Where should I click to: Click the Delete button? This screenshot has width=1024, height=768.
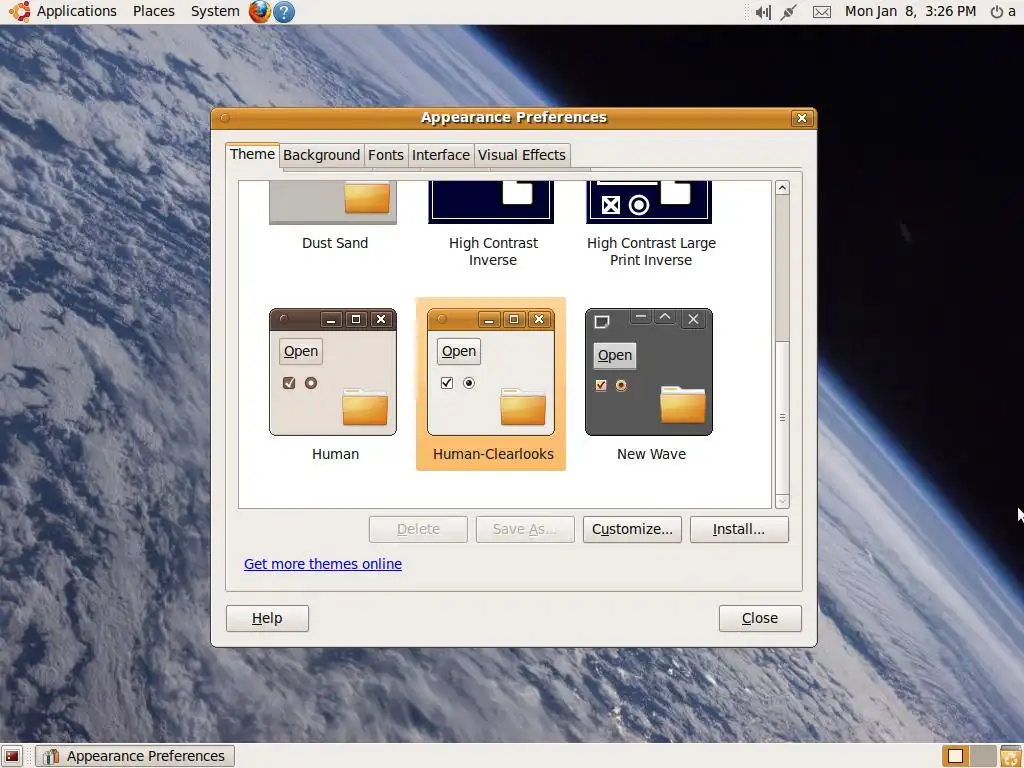[x=418, y=529]
